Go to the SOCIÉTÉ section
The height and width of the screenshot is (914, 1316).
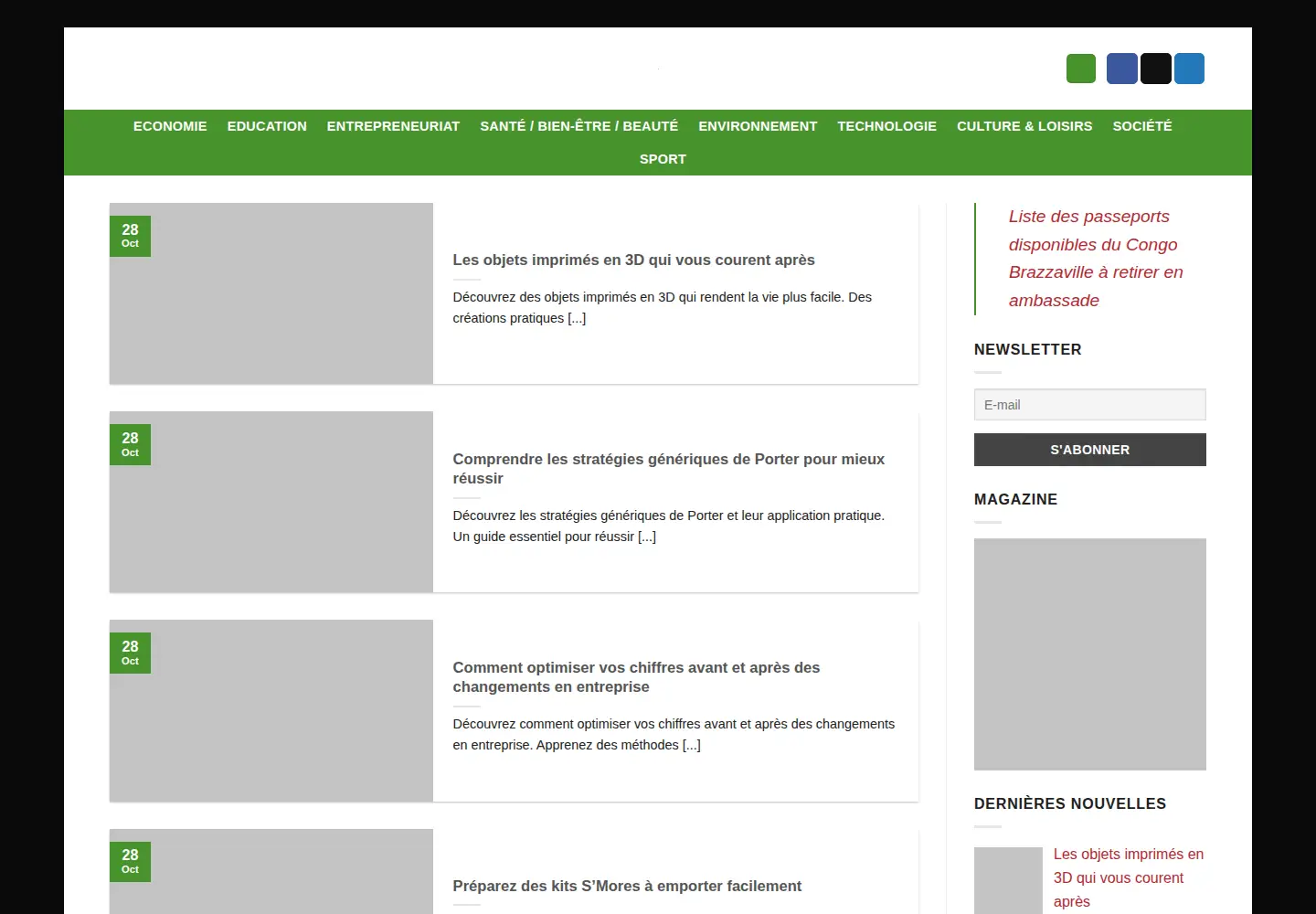(x=1142, y=126)
